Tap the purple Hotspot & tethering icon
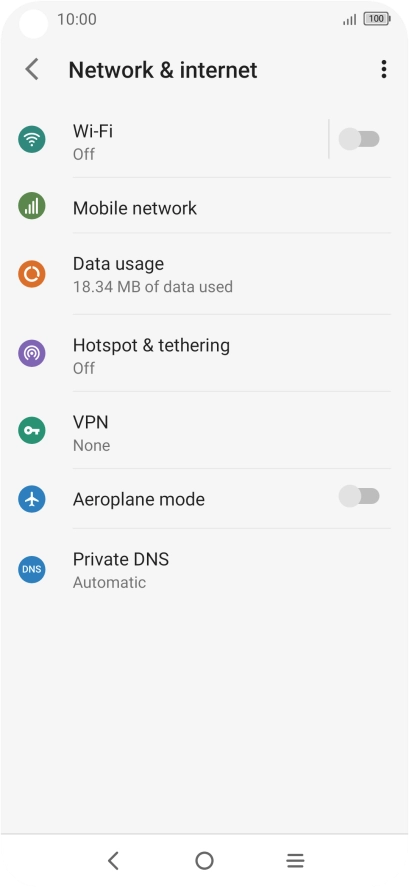 (32, 353)
